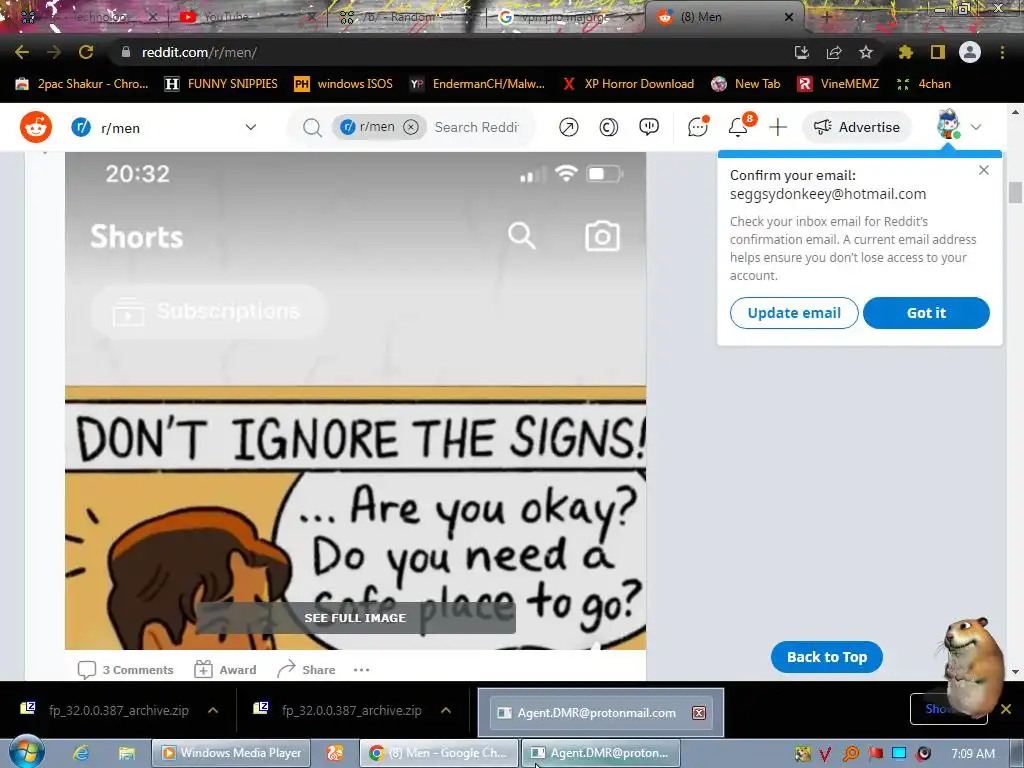This screenshot has height=768, width=1024.
Task: Open the windows ISOS bookmark
Action: tap(344, 84)
